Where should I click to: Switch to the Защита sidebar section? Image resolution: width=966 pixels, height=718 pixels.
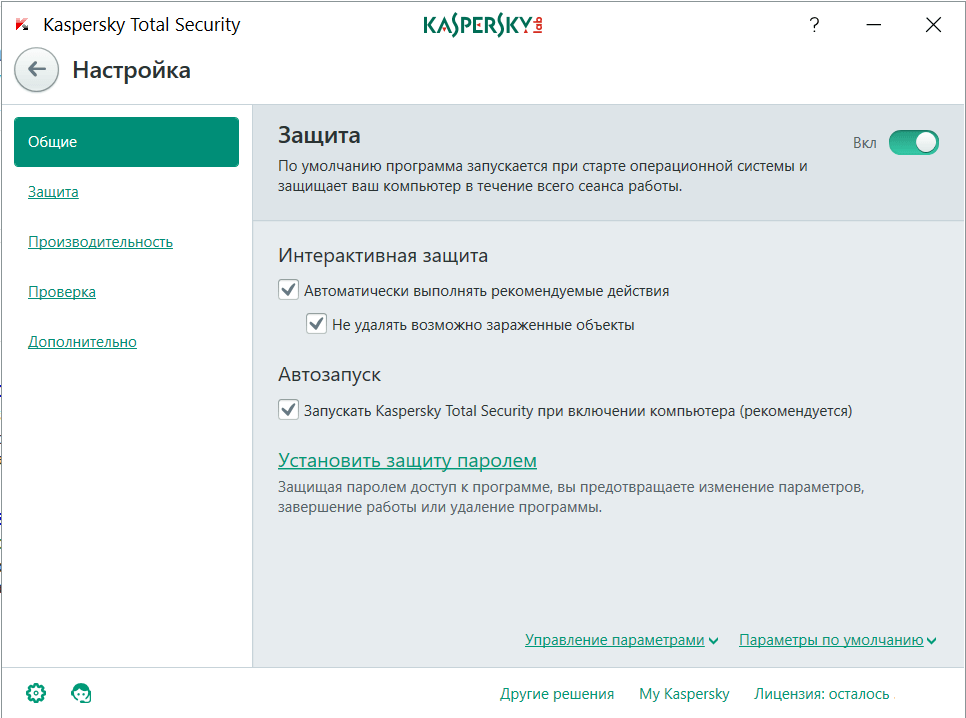tap(53, 191)
